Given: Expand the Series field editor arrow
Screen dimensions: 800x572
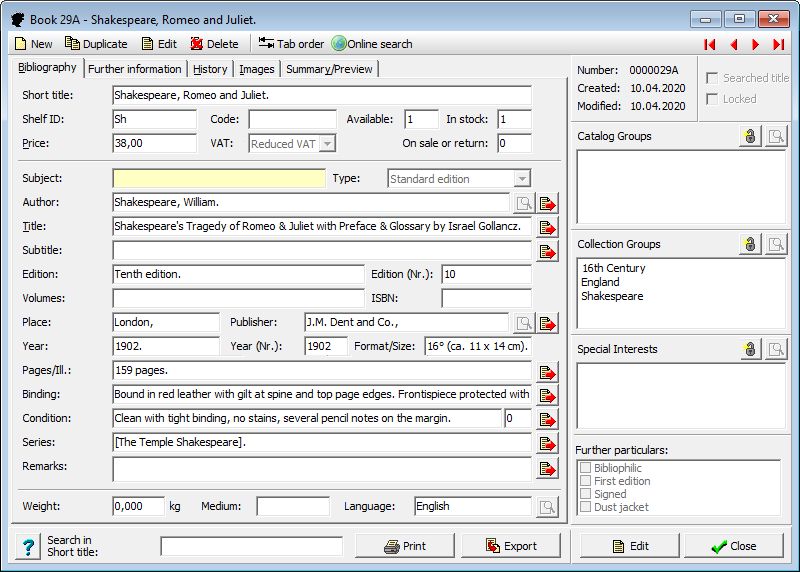Looking at the screenshot, I should click(x=547, y=443).
